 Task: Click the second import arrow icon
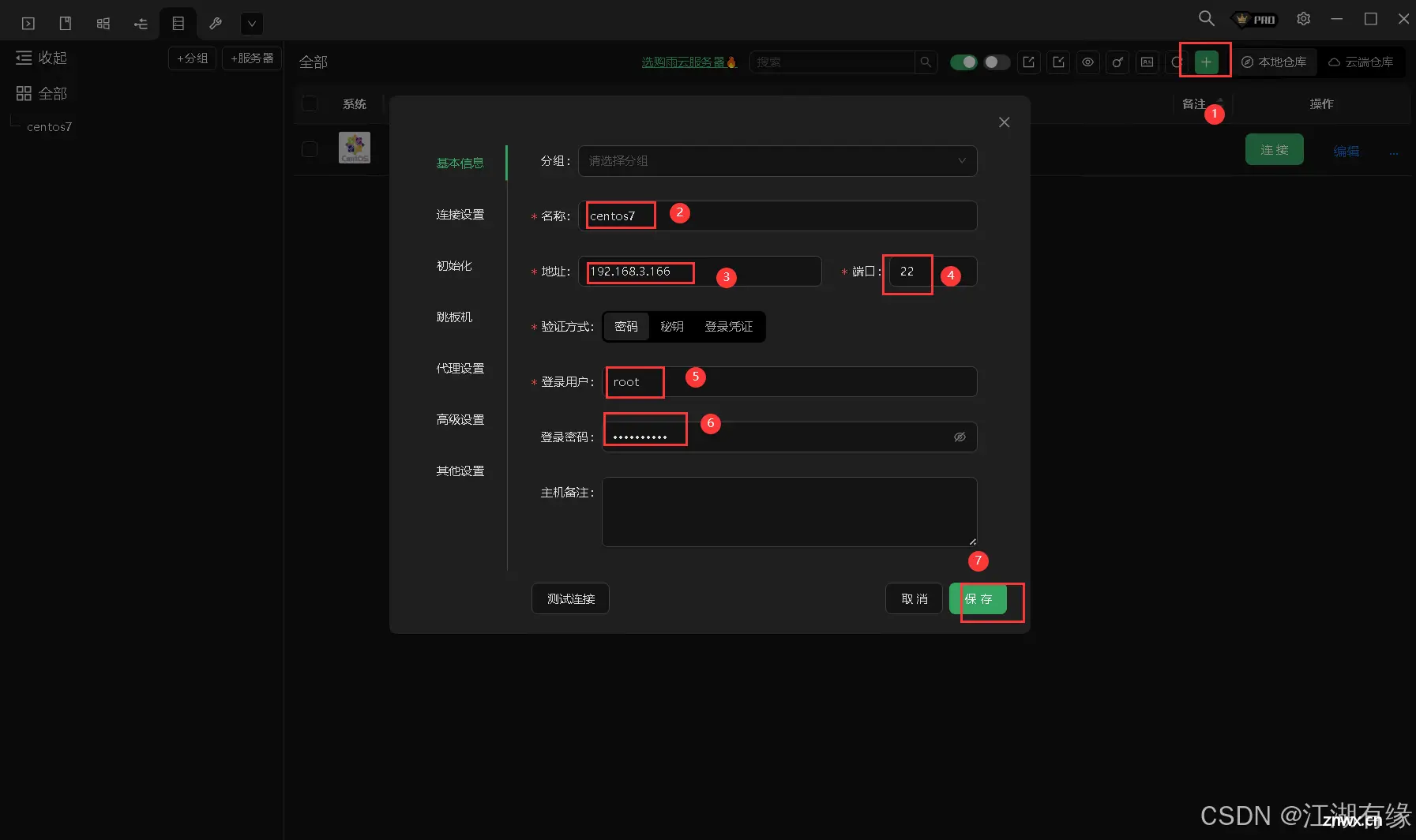1058,62
